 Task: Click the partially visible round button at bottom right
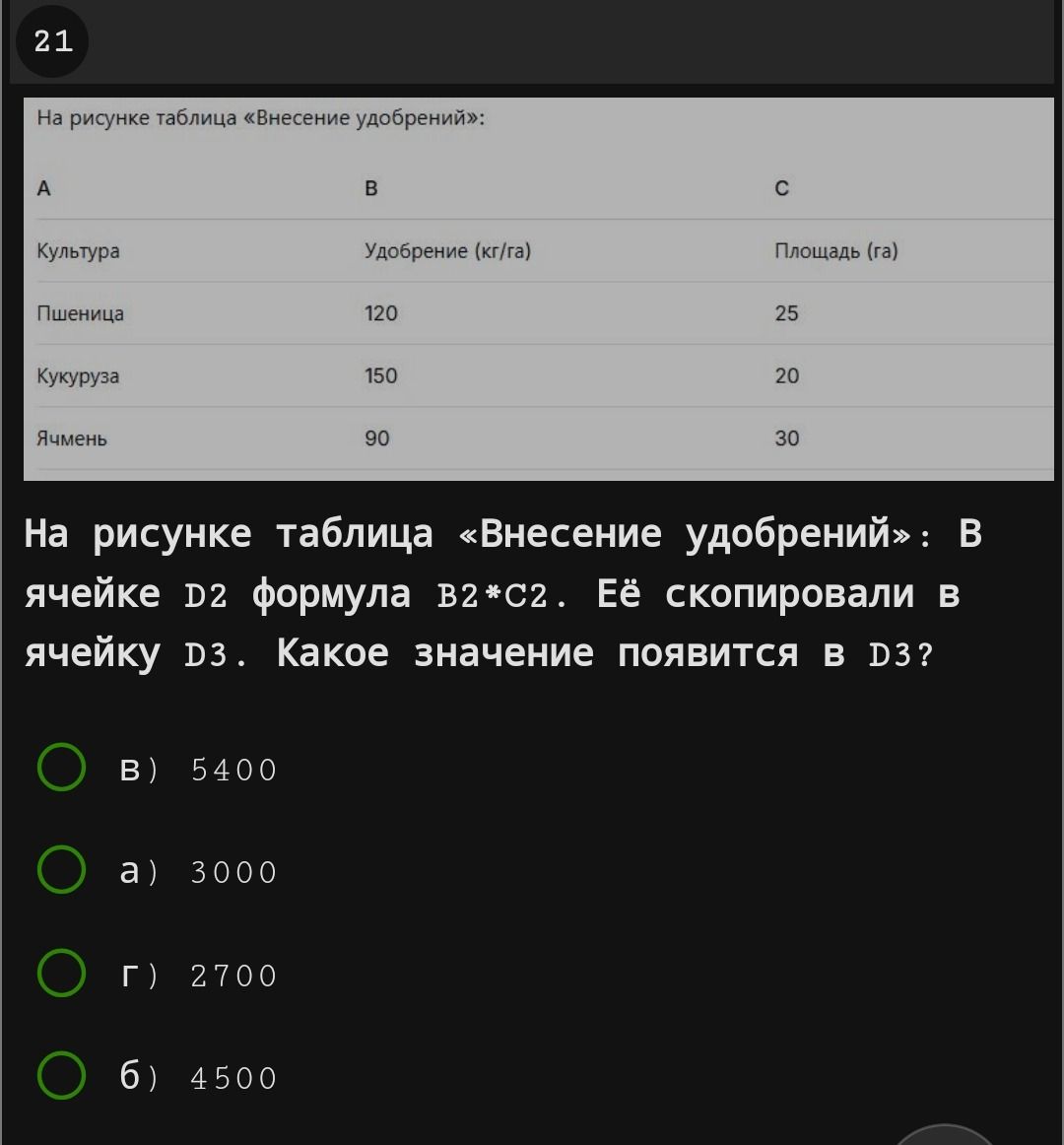(x=944, y=1135)
